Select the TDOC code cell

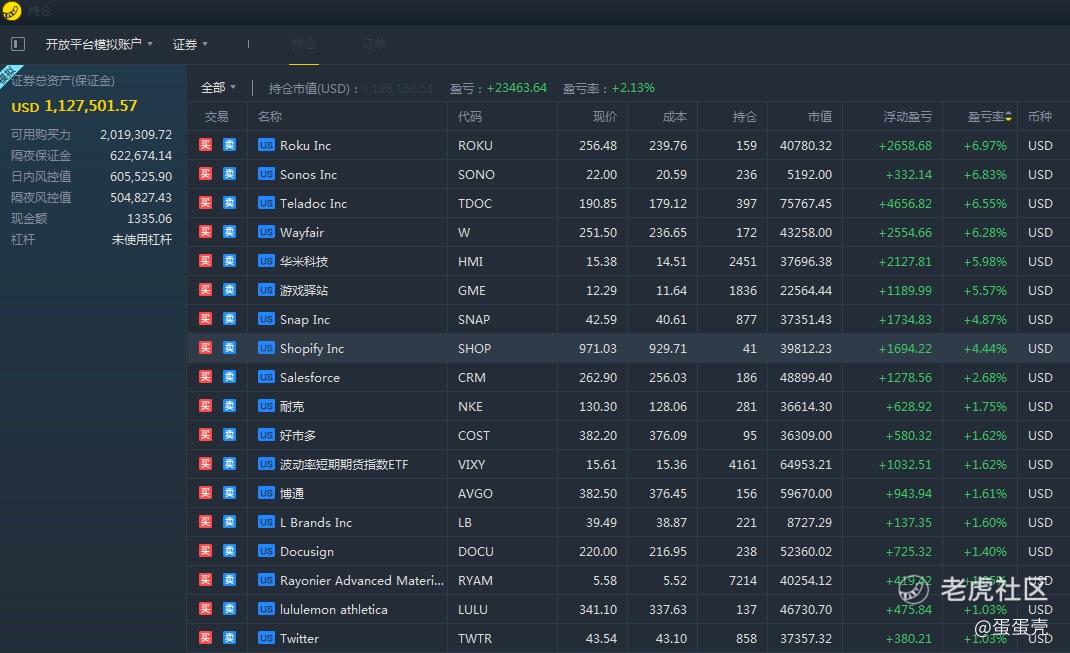(x=475, y=203)
